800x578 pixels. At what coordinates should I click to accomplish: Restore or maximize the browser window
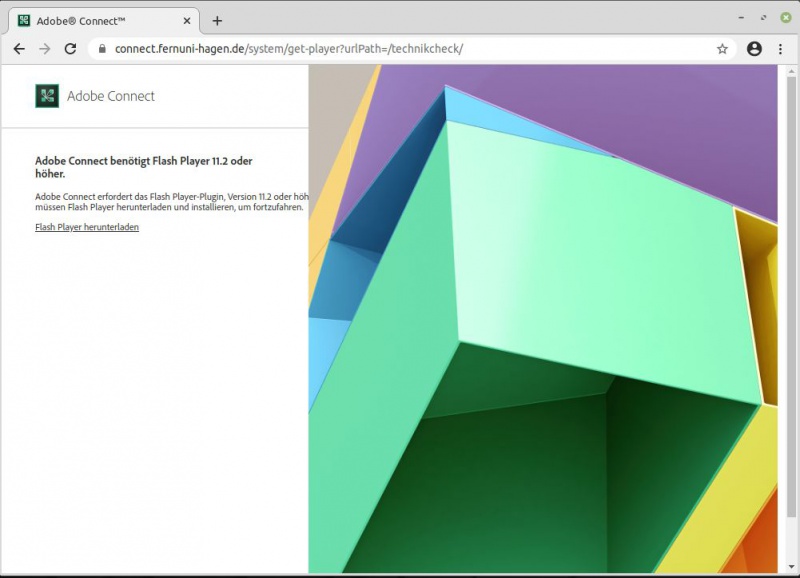click(x=763, y=18)
